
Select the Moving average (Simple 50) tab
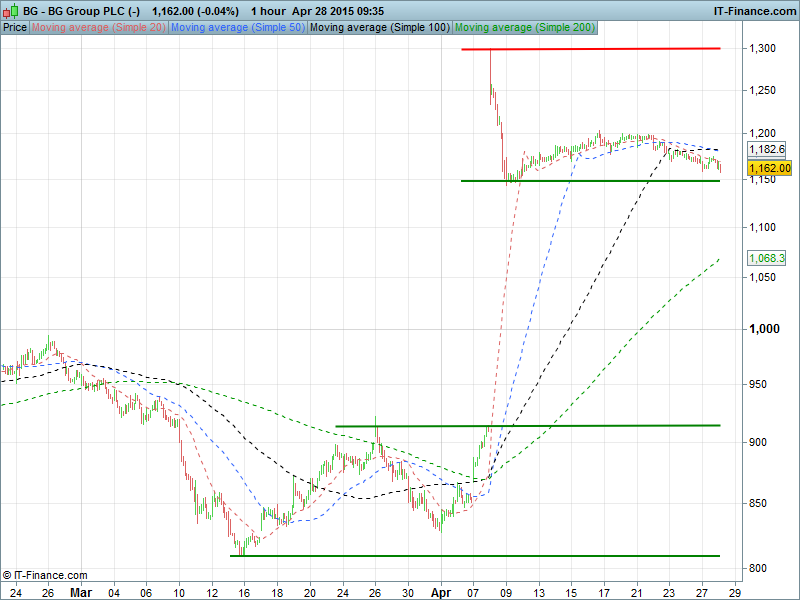[x=238, y=27]
